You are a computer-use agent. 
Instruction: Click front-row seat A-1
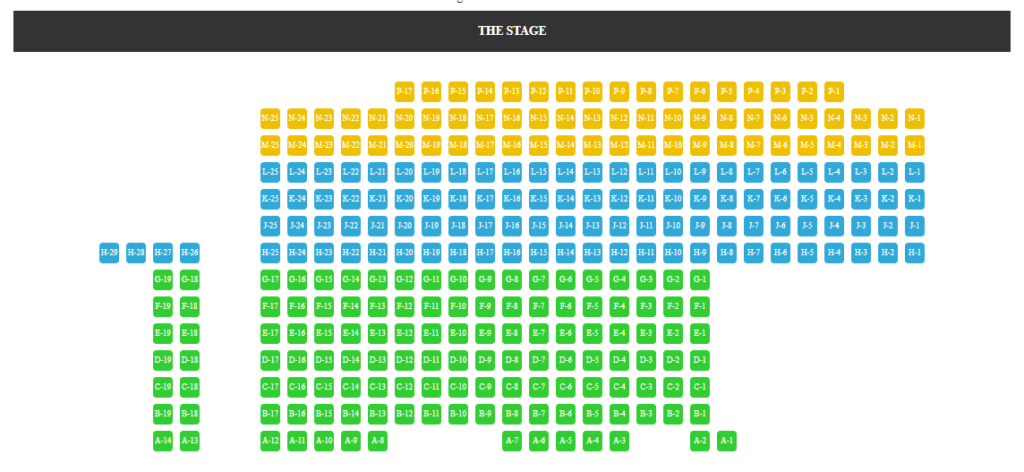726,441
